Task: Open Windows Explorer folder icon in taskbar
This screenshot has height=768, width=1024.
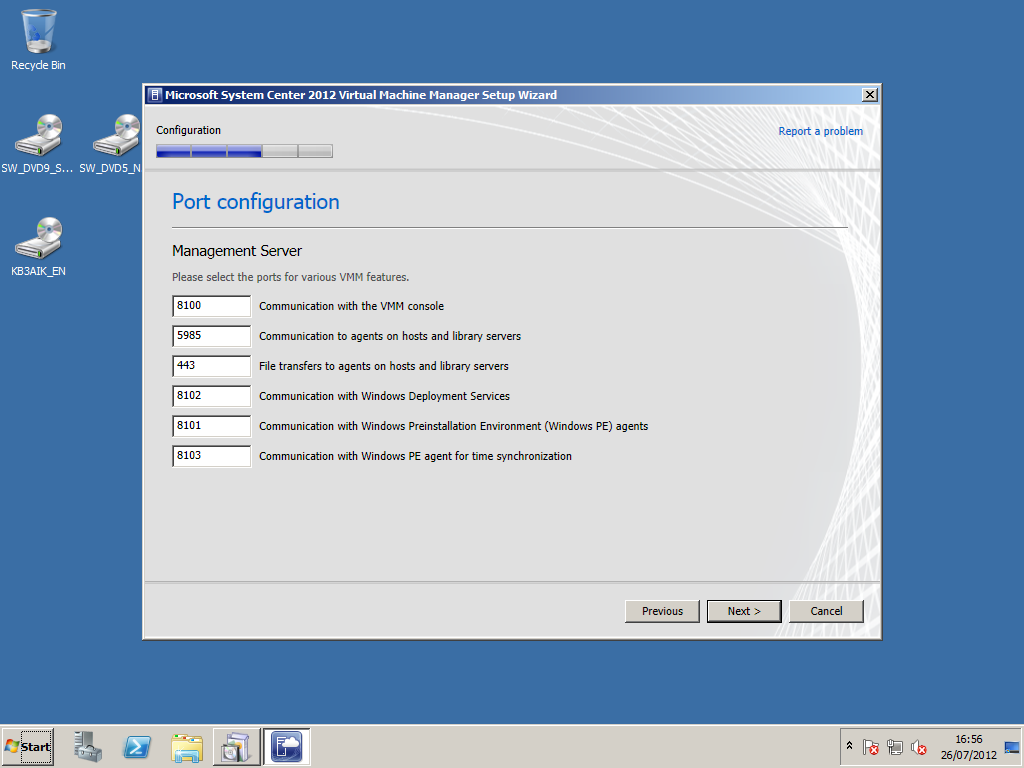Action: pos(187,746)
